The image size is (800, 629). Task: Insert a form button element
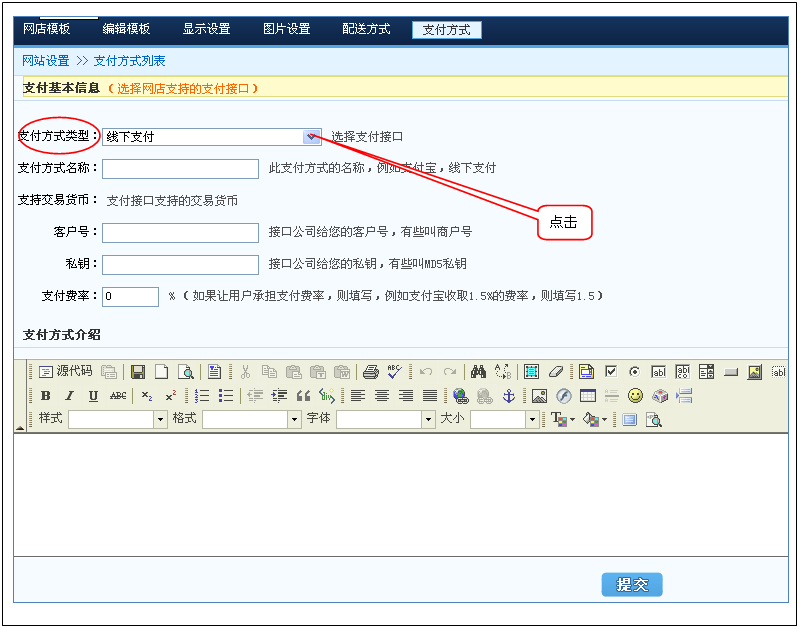tap(731, 372)
